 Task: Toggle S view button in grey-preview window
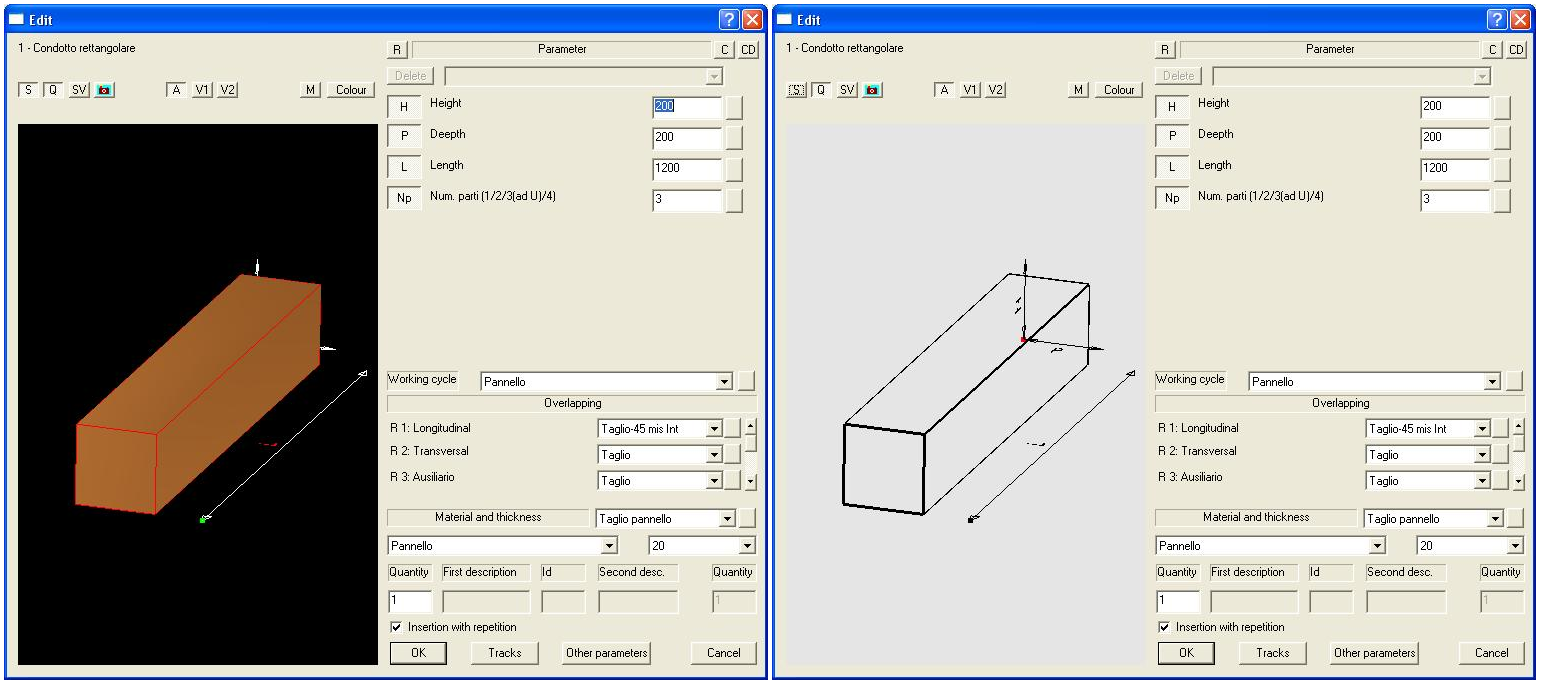[796, 90]
